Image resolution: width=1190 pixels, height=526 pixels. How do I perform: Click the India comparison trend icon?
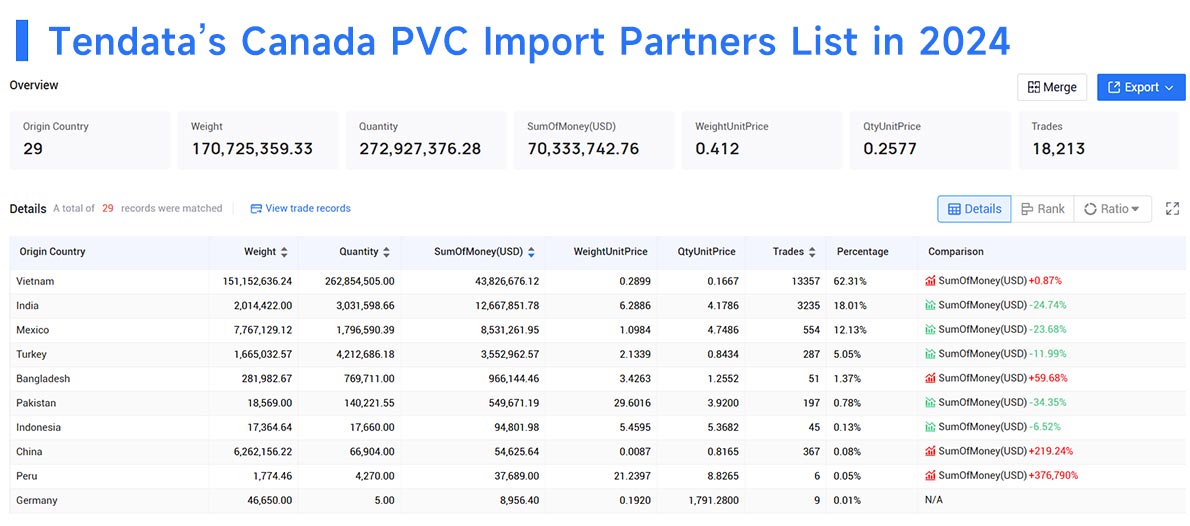[x=930, y=305]
